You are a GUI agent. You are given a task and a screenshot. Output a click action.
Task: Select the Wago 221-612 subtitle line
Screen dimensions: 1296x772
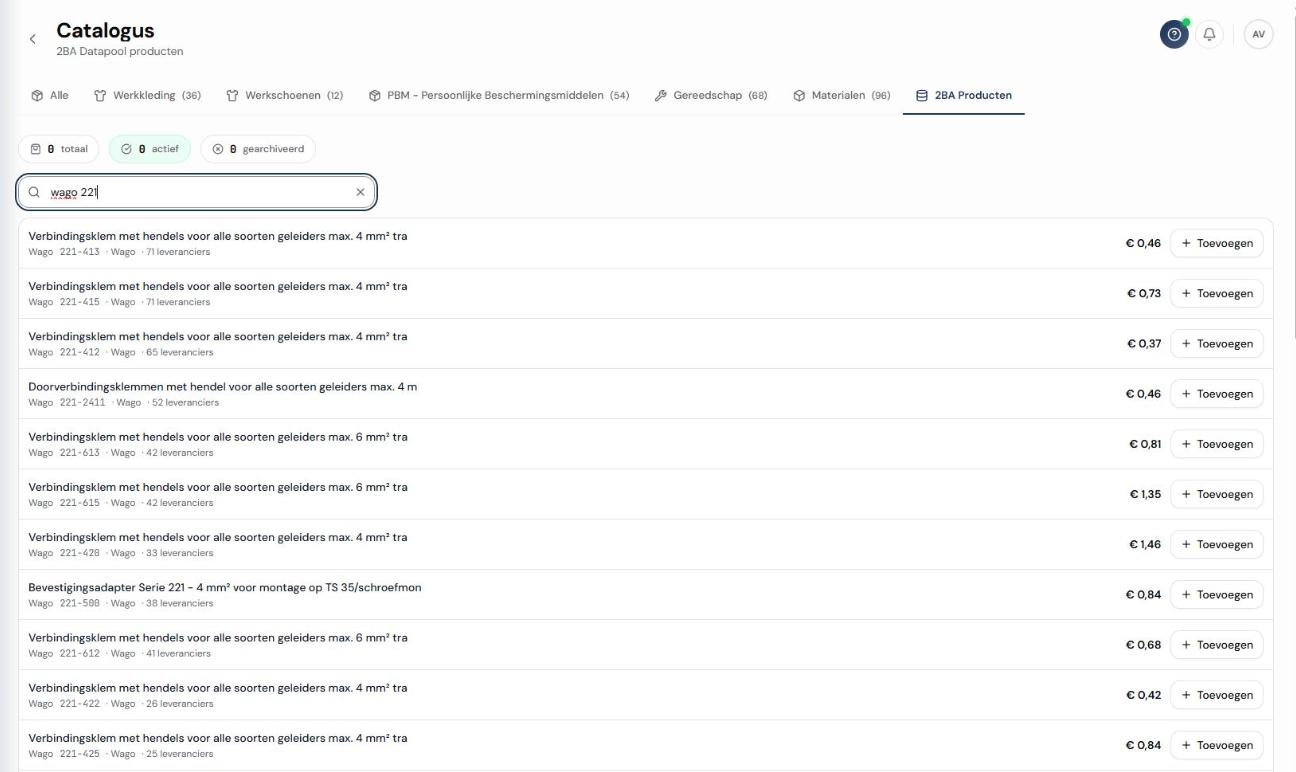click(x=119, y=654)
